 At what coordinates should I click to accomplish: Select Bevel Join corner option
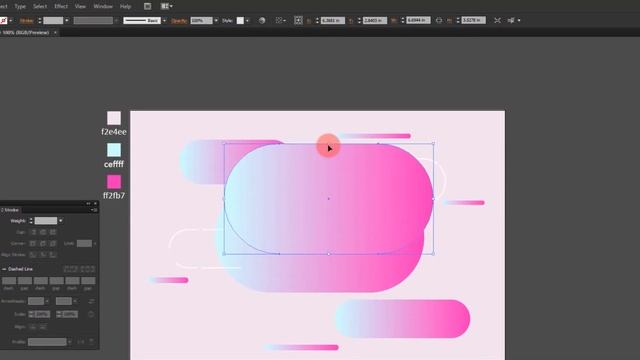(x=53, y=243)
